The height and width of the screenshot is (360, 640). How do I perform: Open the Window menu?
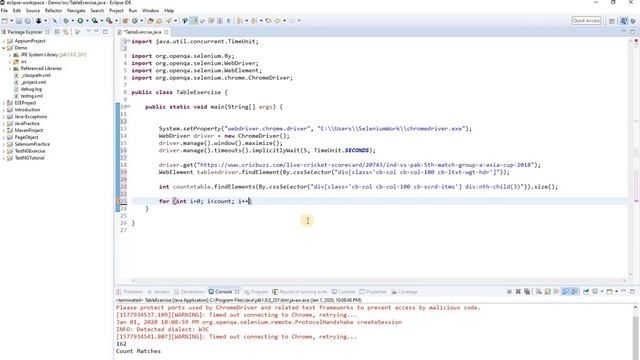tap(150, 10)
